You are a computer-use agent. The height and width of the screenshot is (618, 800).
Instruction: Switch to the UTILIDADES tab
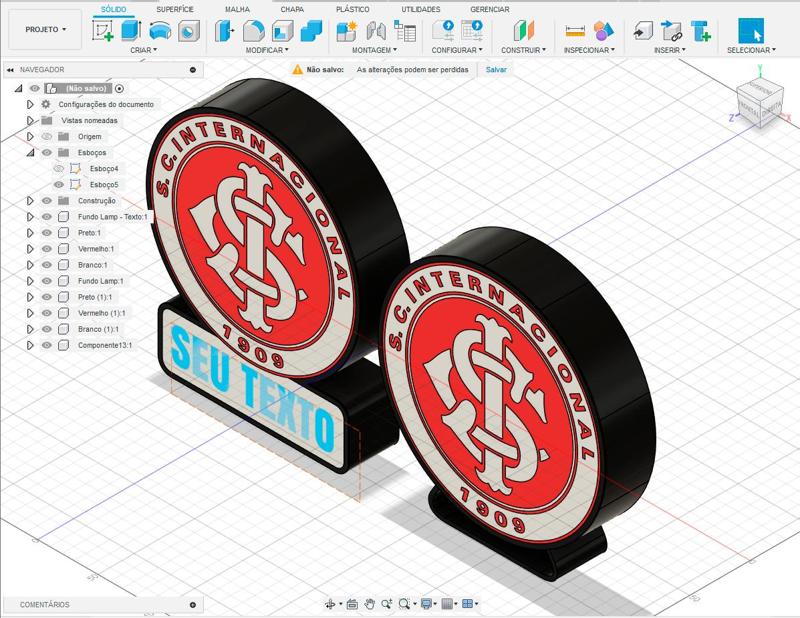click(420, 9)
